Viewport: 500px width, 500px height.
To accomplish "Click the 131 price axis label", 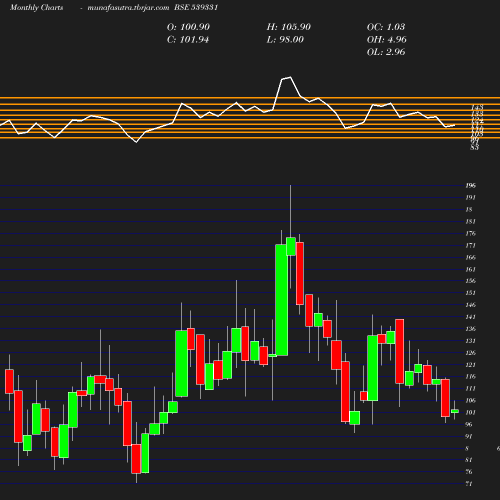I will coord(471,341).
